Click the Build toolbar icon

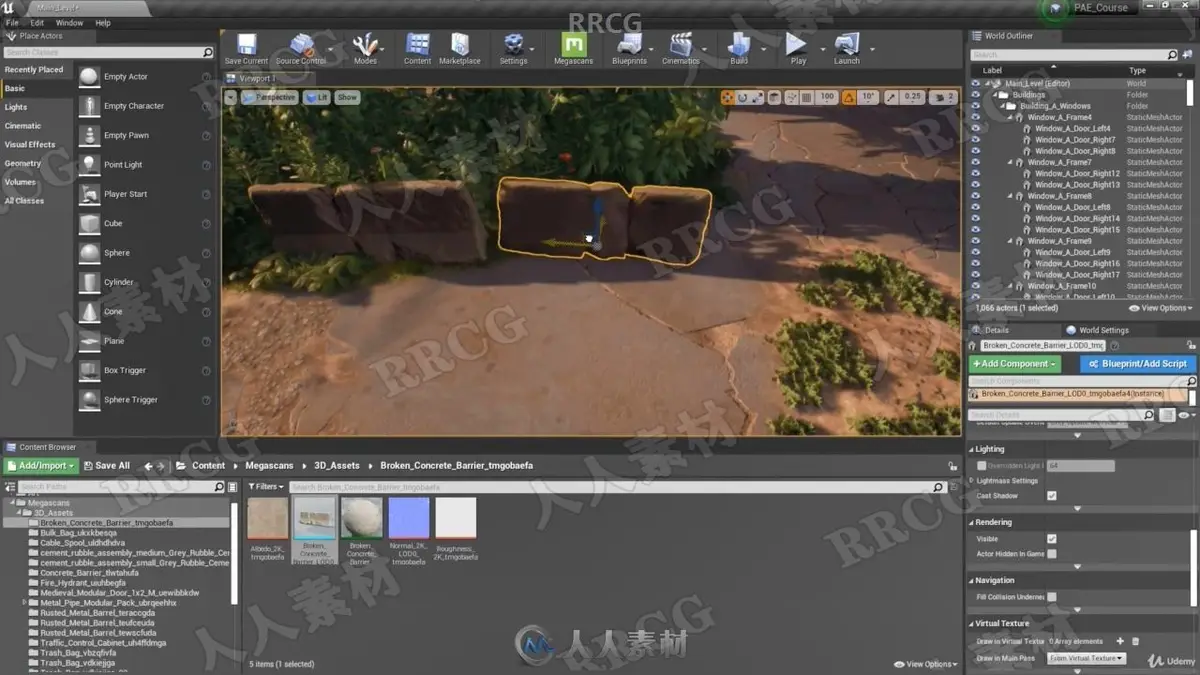(739, 47)
